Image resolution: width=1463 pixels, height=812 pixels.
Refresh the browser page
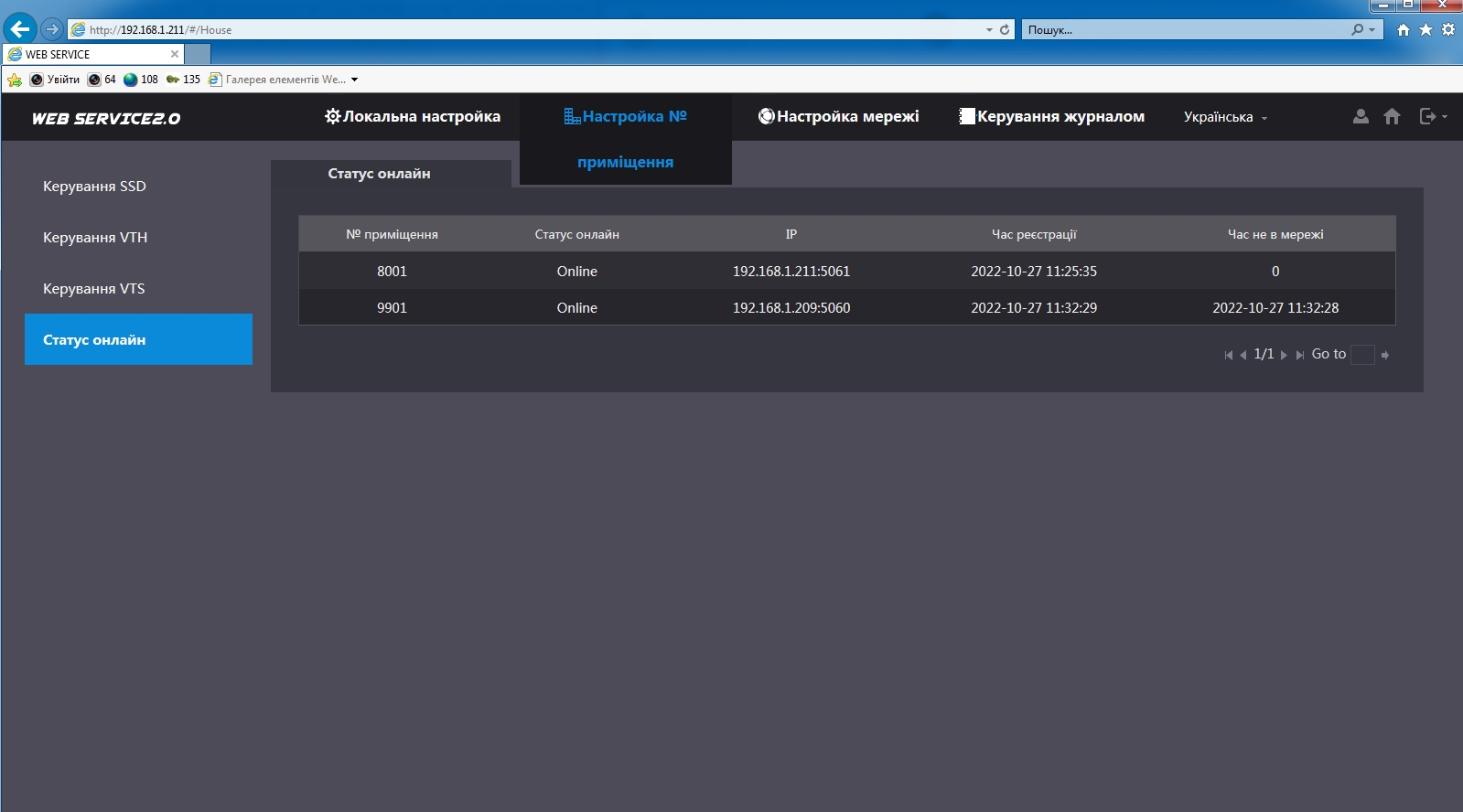pyautogui.click(x=1005, y=29)
